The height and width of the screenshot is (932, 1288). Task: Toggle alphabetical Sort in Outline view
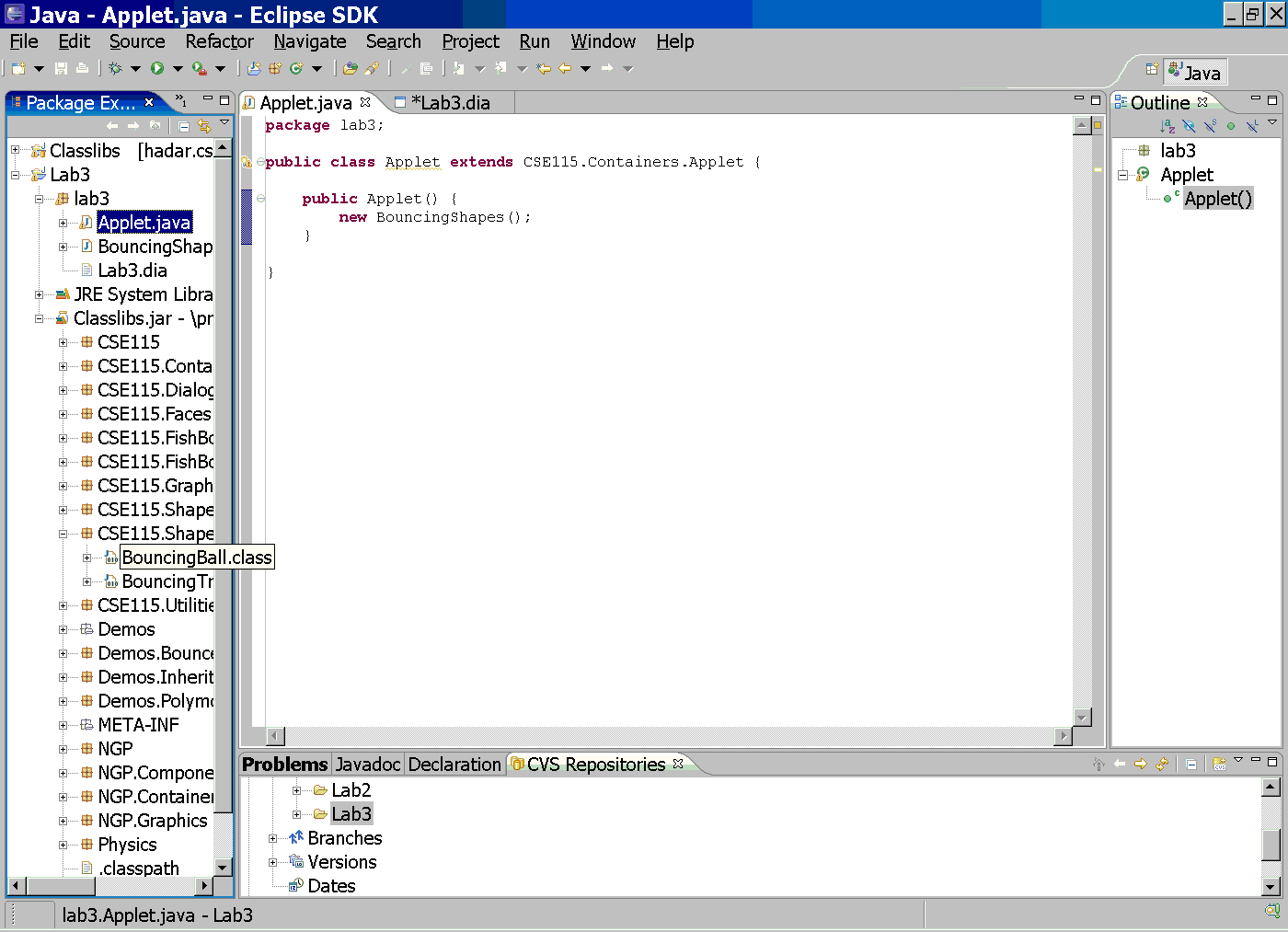click(1167, 126)
